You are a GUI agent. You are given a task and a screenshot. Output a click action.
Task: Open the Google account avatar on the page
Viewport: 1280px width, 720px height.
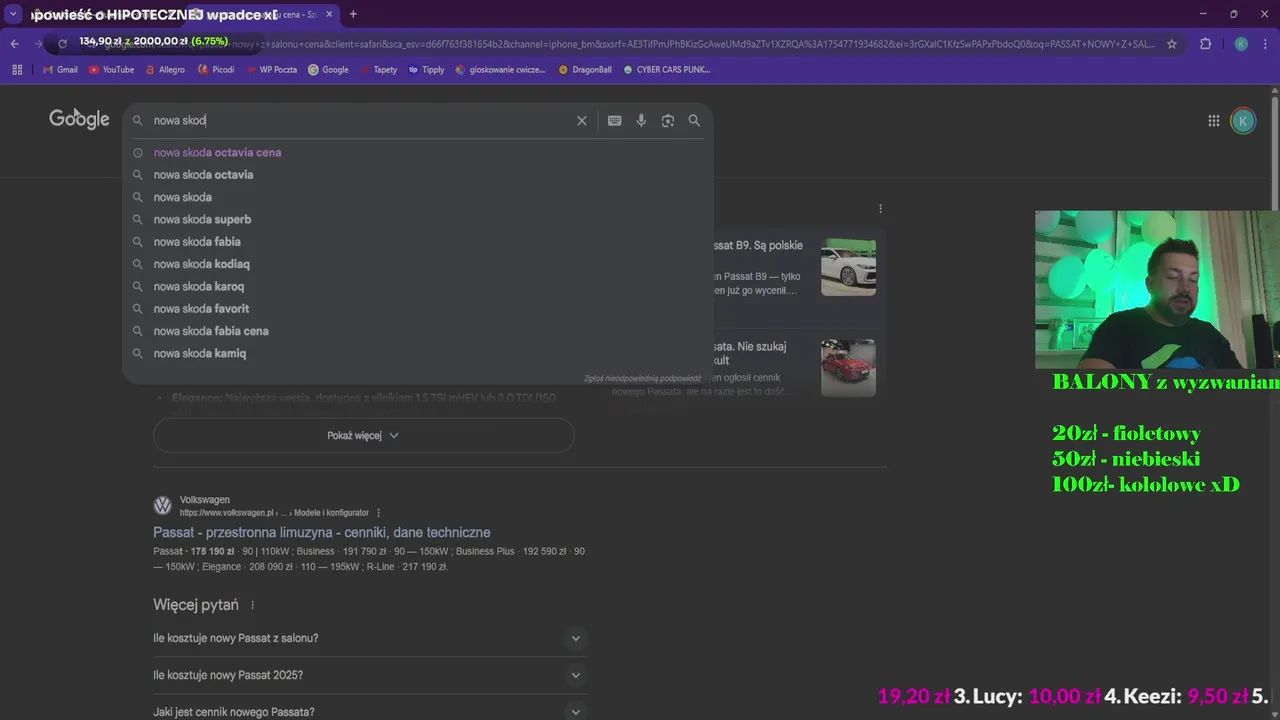(1243, 121)
